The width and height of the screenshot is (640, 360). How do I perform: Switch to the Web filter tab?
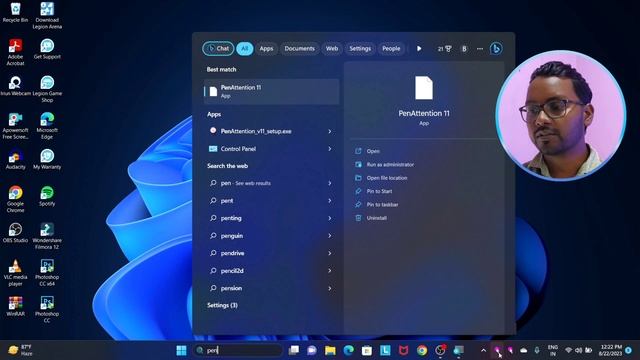click(x=332, y=49)
